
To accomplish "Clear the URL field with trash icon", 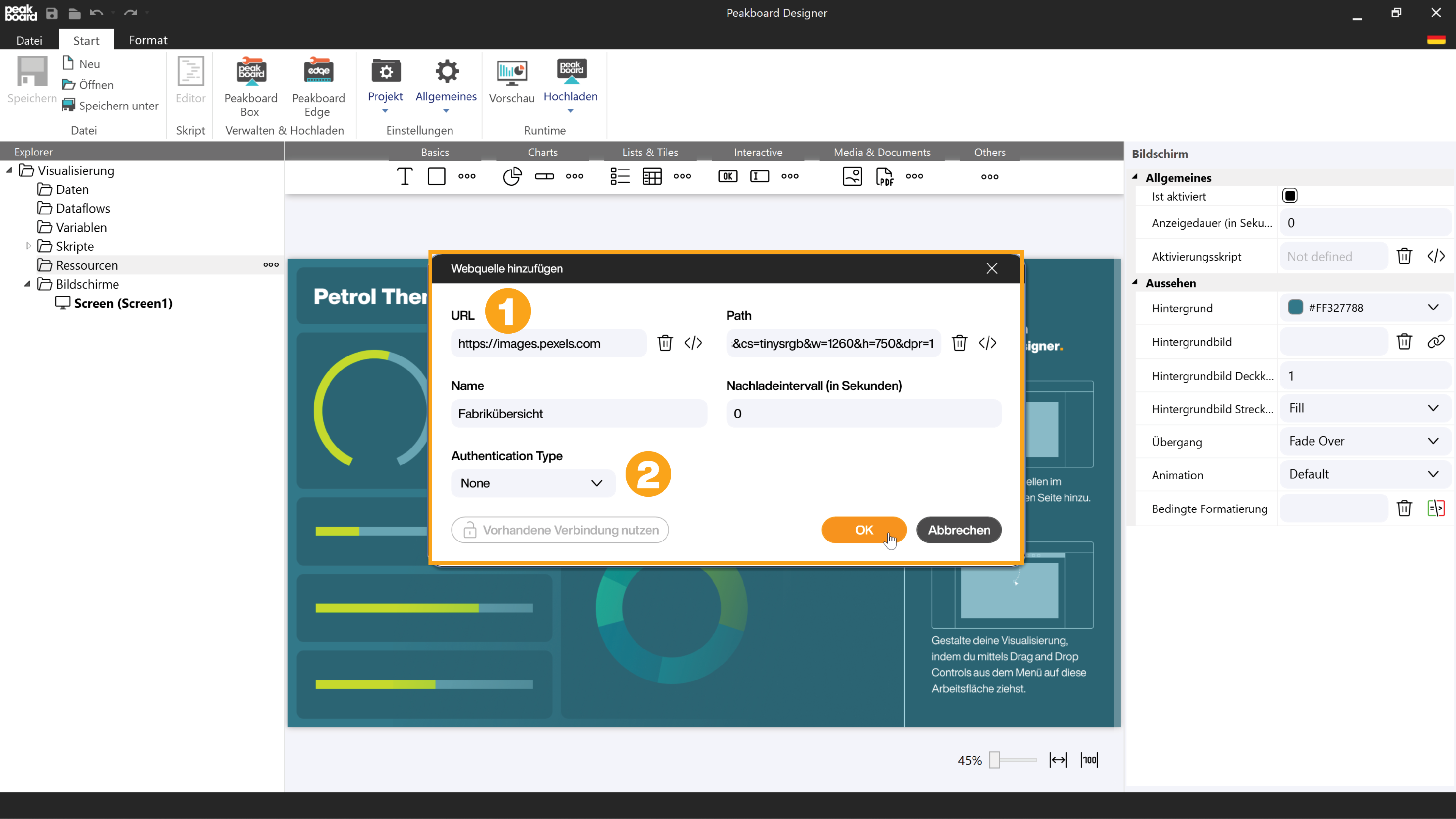I will point(665,343).
